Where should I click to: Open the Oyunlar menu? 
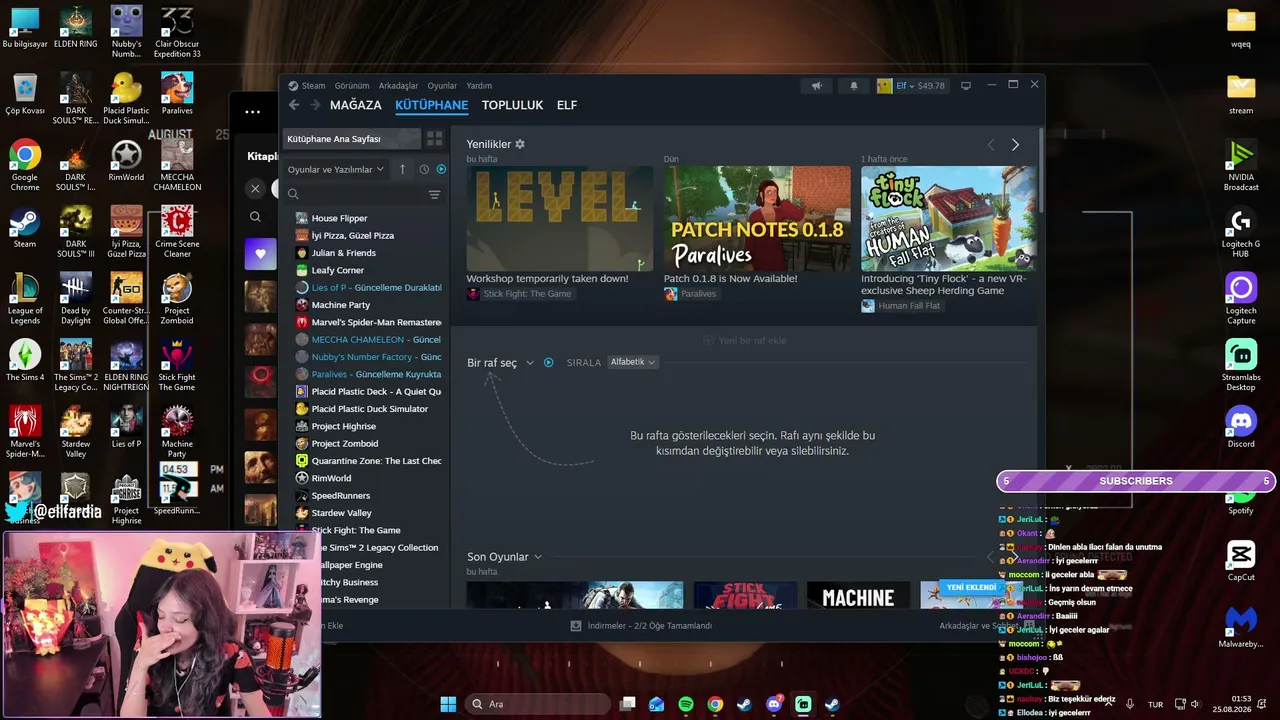coord(442,86)
